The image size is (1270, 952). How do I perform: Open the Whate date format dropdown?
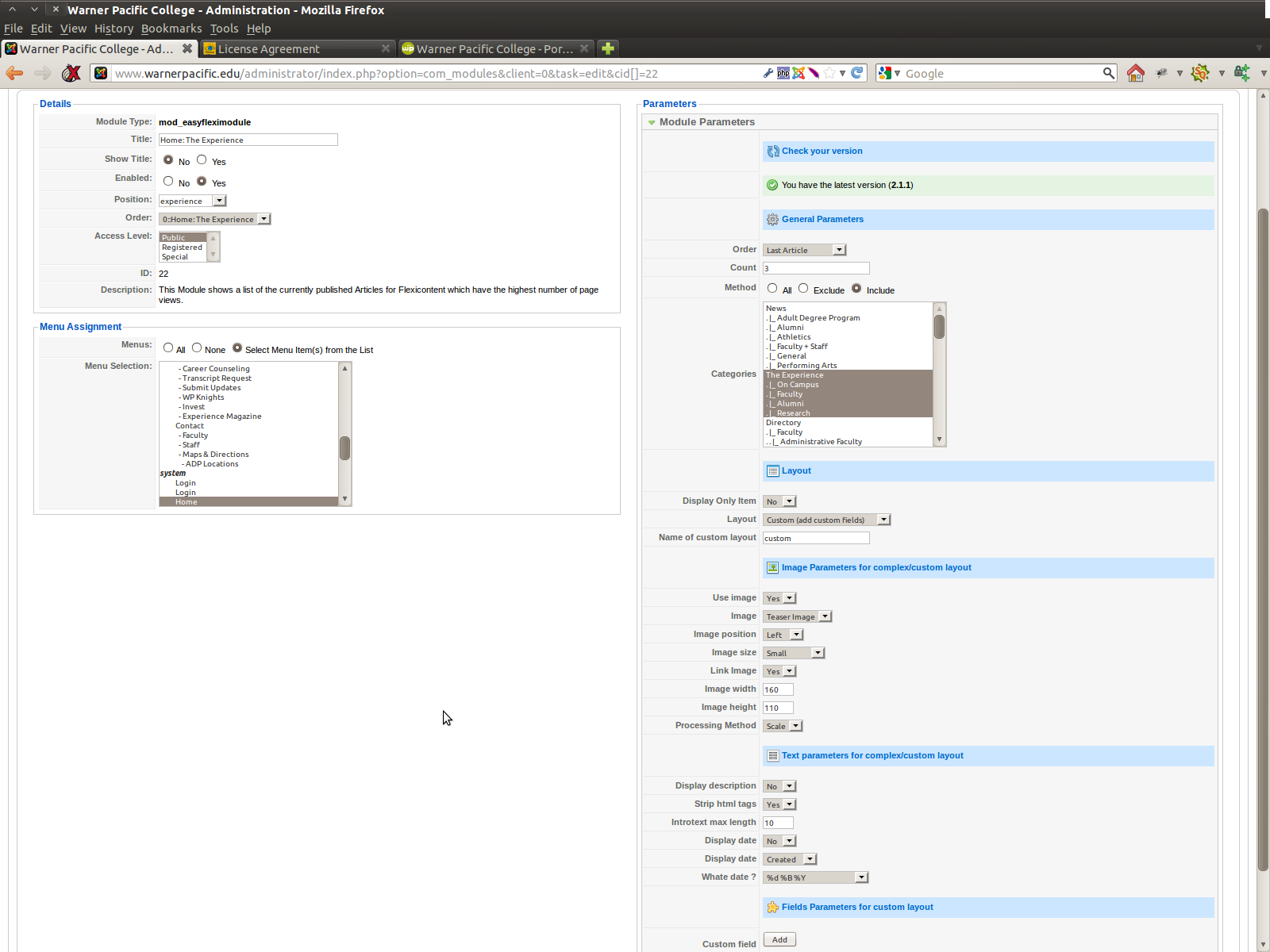coord(816,877)
